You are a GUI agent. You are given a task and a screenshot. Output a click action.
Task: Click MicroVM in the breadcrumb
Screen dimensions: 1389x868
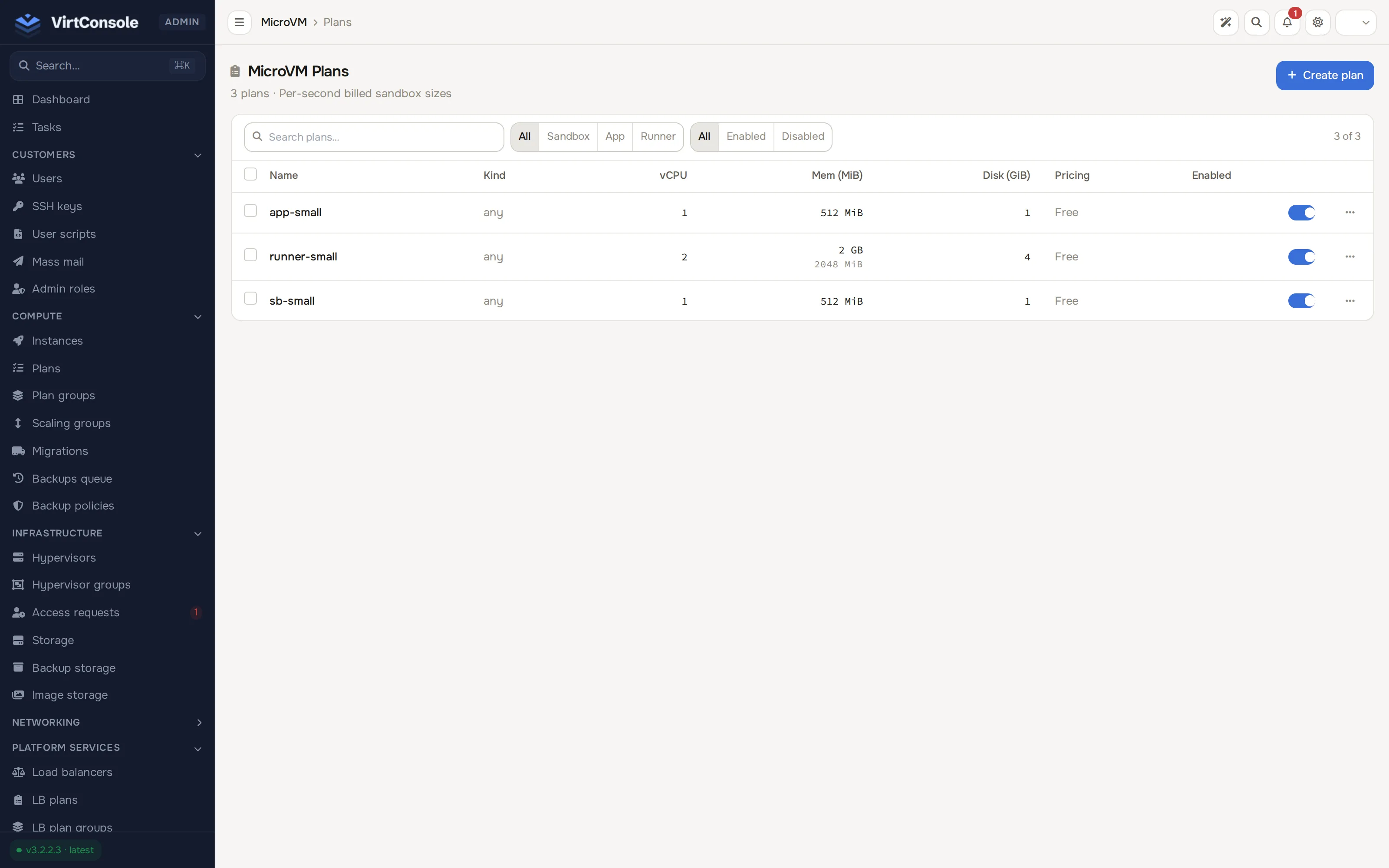click(x=283, y=23)
